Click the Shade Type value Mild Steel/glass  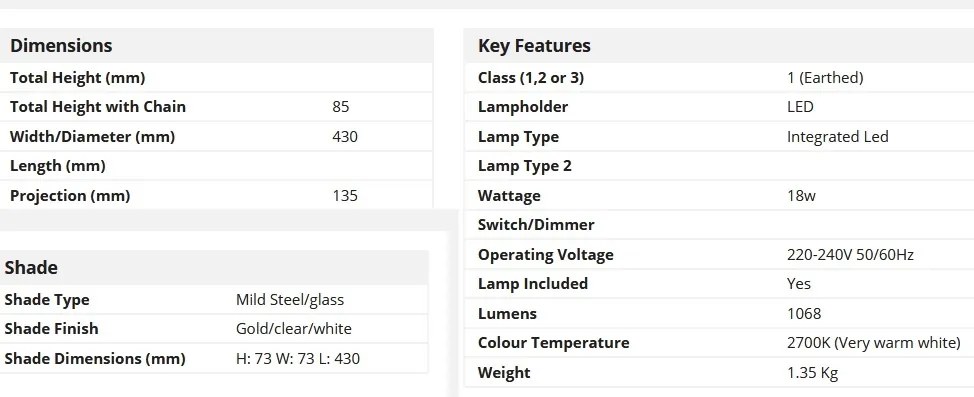tap(289, 300)
